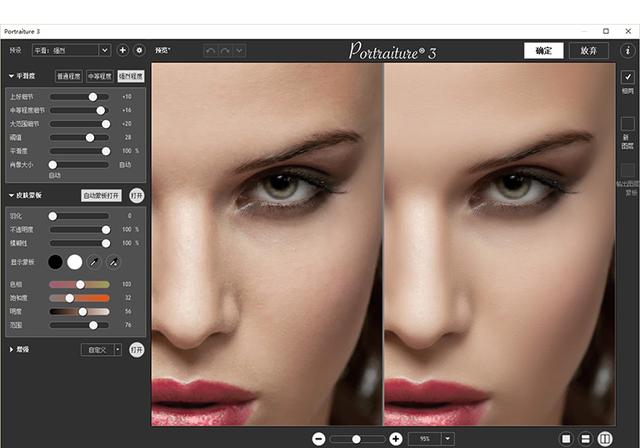Toggle the enhancements 打开 round button
Viewport: 640px width, 448px height.
click(x=137, y=350)
